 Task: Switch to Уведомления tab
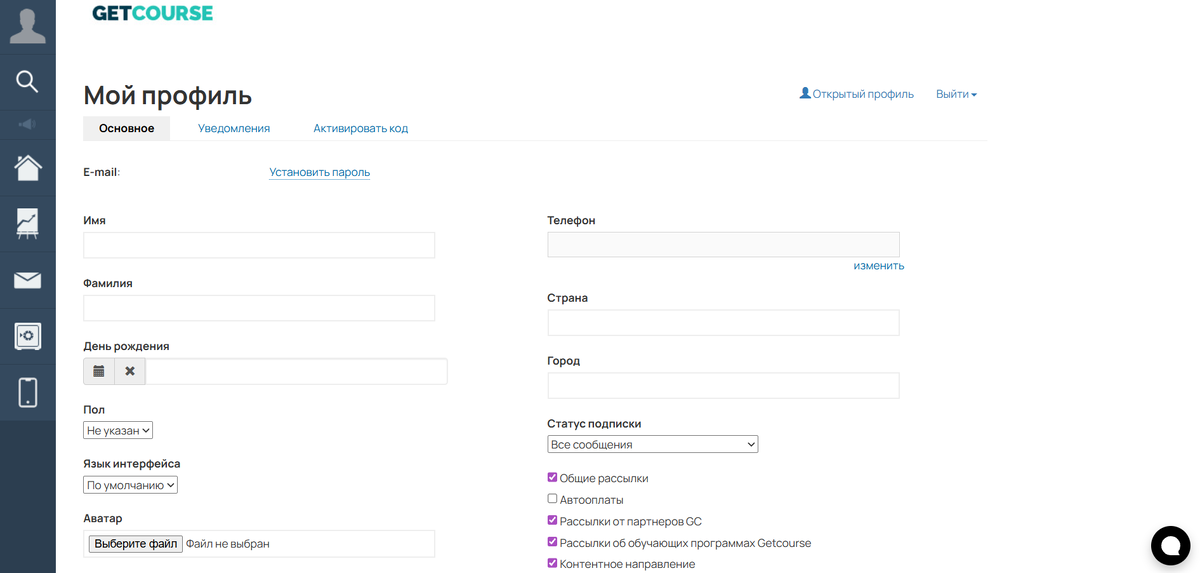click(x=234, y=128)
